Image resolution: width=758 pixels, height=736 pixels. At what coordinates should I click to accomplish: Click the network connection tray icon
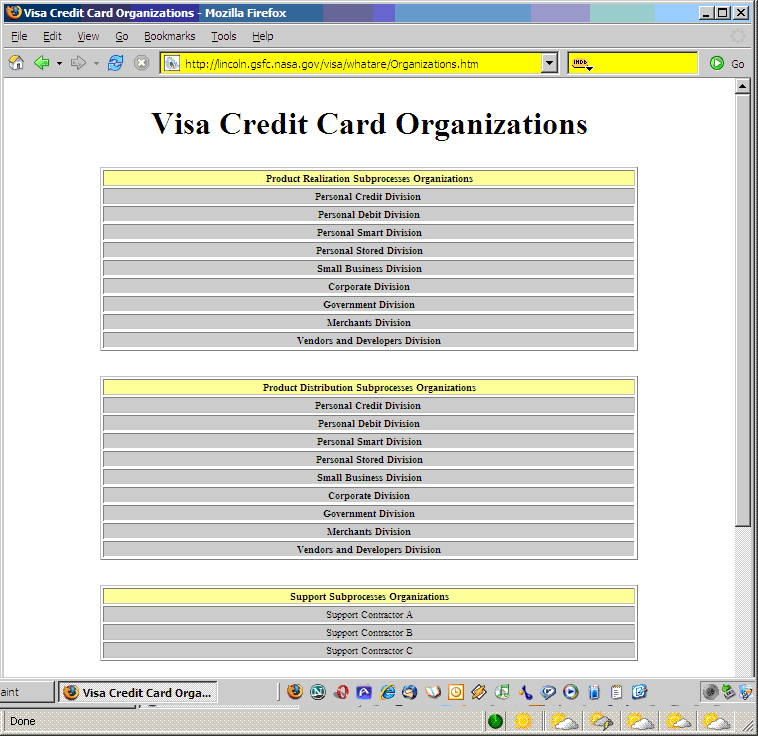pos(729,692)
